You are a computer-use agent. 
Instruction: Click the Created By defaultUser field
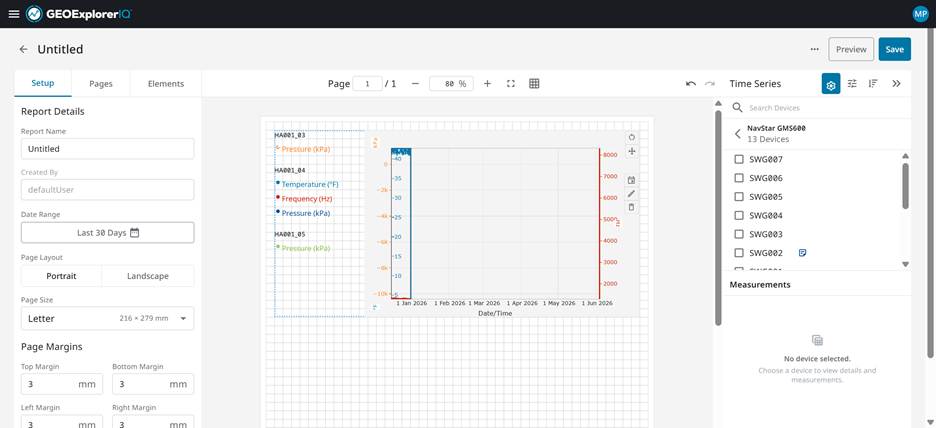click(x=107, y=190)
